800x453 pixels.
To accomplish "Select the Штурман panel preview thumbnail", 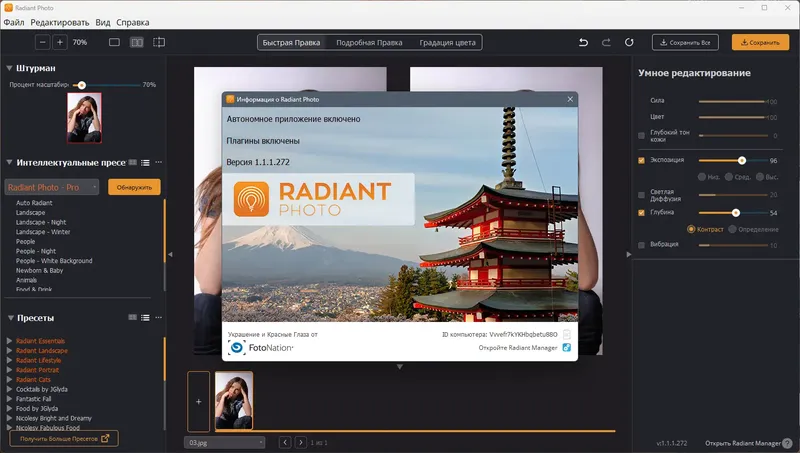I will point(84,118).
